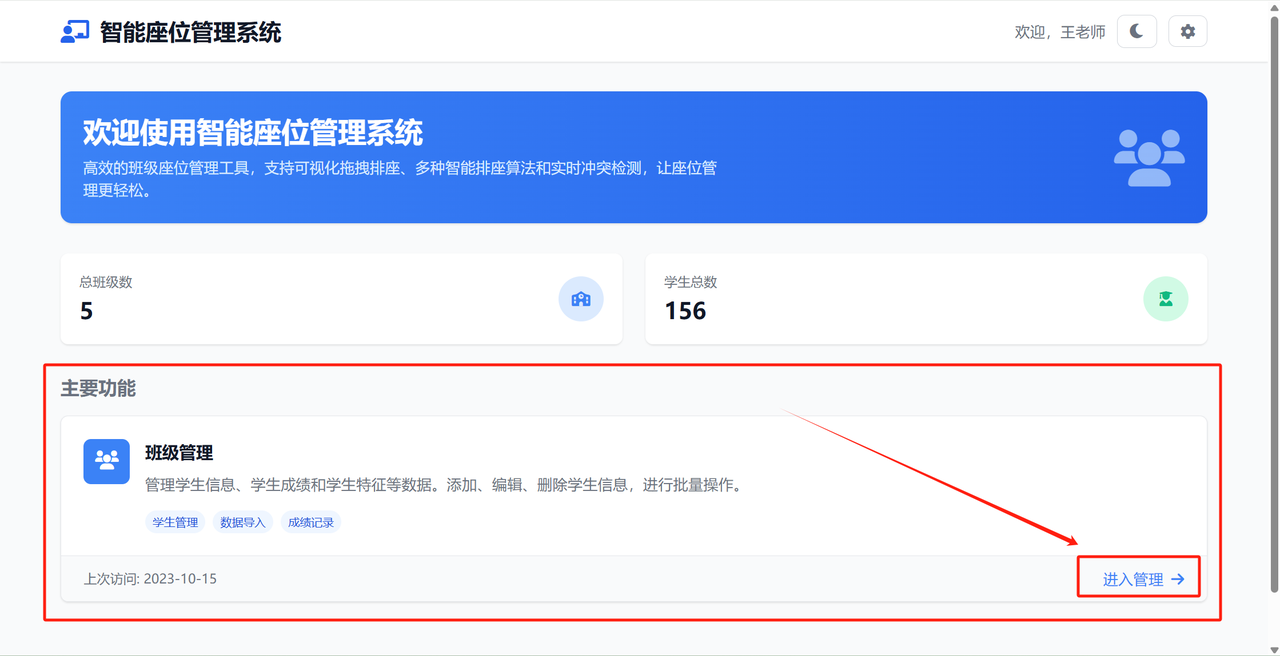Click the 学生管理 tag
Image resolution: width=1280 pixels, height=656 pixels.
[x=174, y=521]
